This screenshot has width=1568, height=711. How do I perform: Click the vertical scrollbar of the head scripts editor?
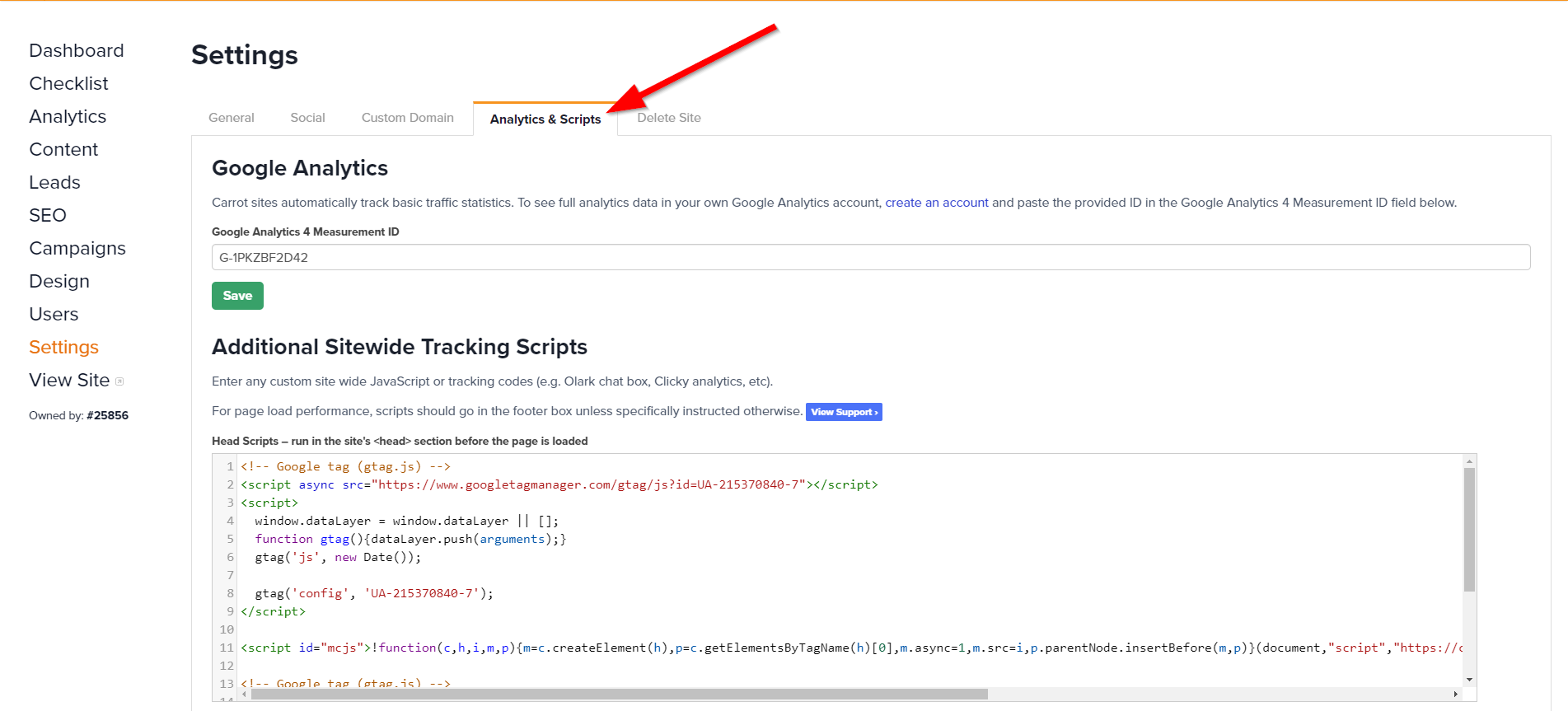(1469, 529)
